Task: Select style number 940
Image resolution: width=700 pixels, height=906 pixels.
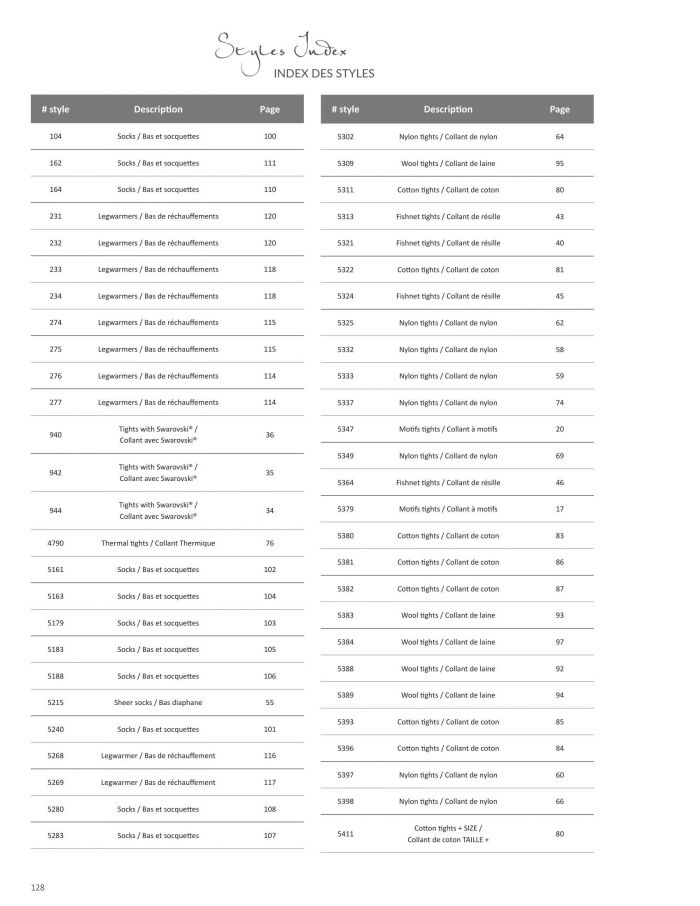Action: point(55,435)
